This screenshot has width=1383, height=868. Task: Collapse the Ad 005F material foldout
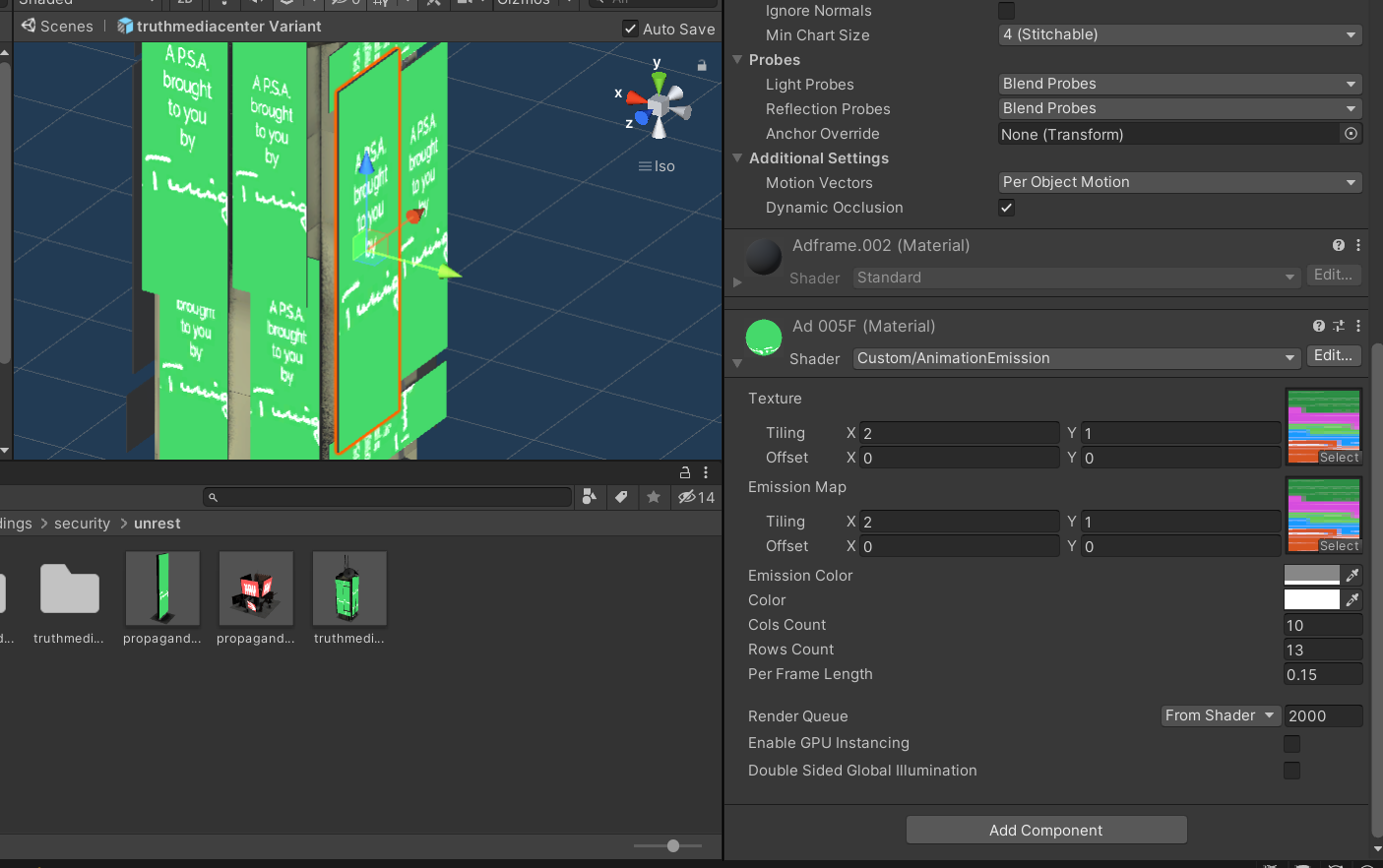tap(737, 363)
